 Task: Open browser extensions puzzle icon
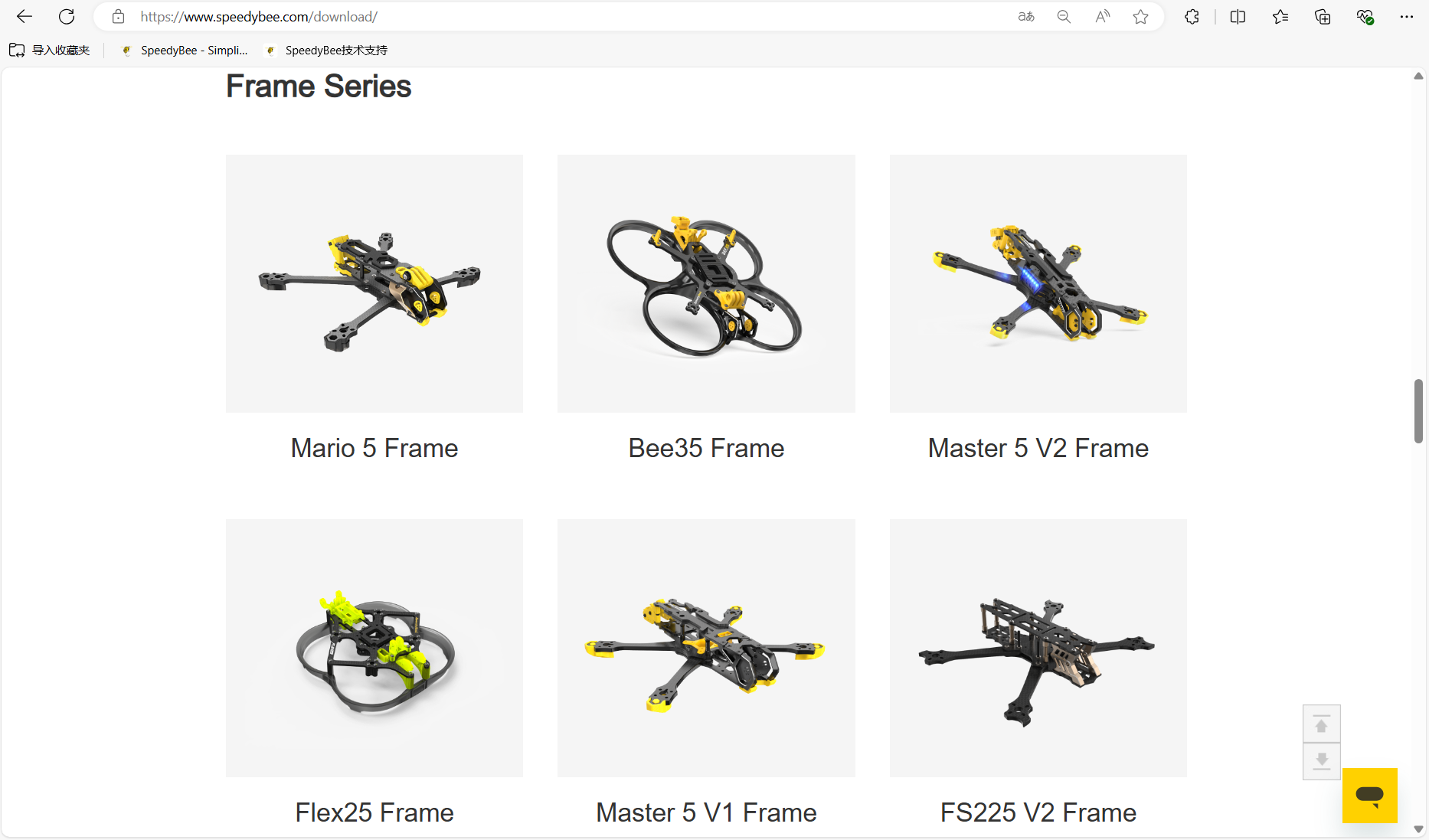tap(1192, 16)
